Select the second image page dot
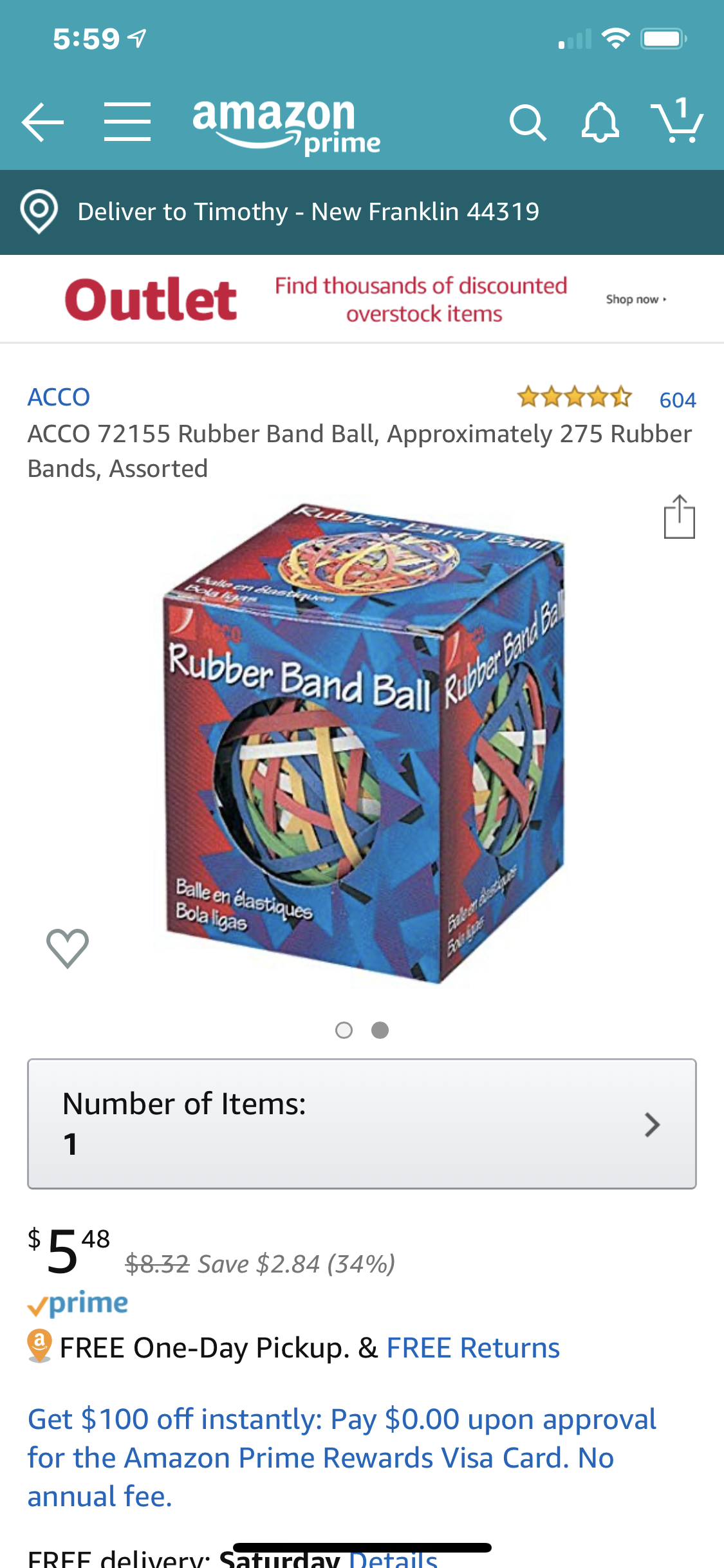Image resolution: width=724 pixels, height=1568 pixels. pos(380,1031)
